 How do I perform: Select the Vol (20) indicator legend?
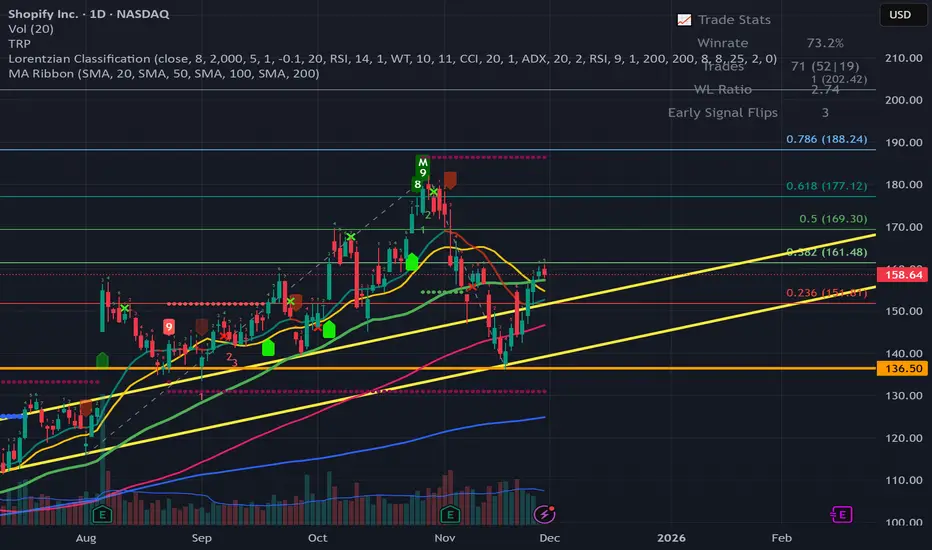(x=31, y=29)
